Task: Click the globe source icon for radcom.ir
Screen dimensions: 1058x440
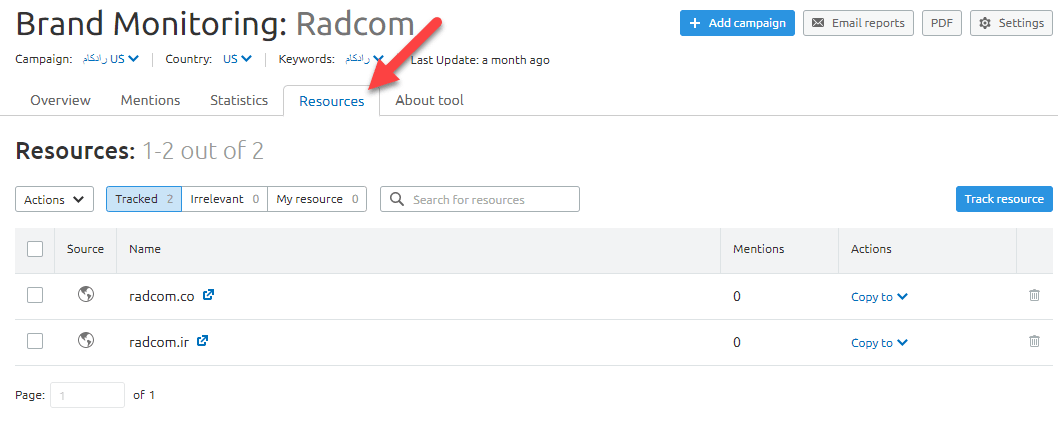Action: (x=86, y=341)
